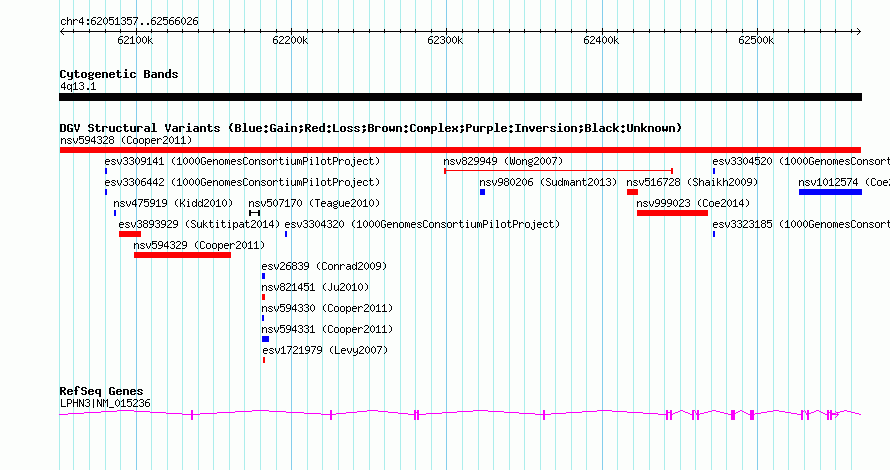This screenshot has width=890, height=470.
Task: Click nsv594330 (Cooper2011) label
Action: 327,308
